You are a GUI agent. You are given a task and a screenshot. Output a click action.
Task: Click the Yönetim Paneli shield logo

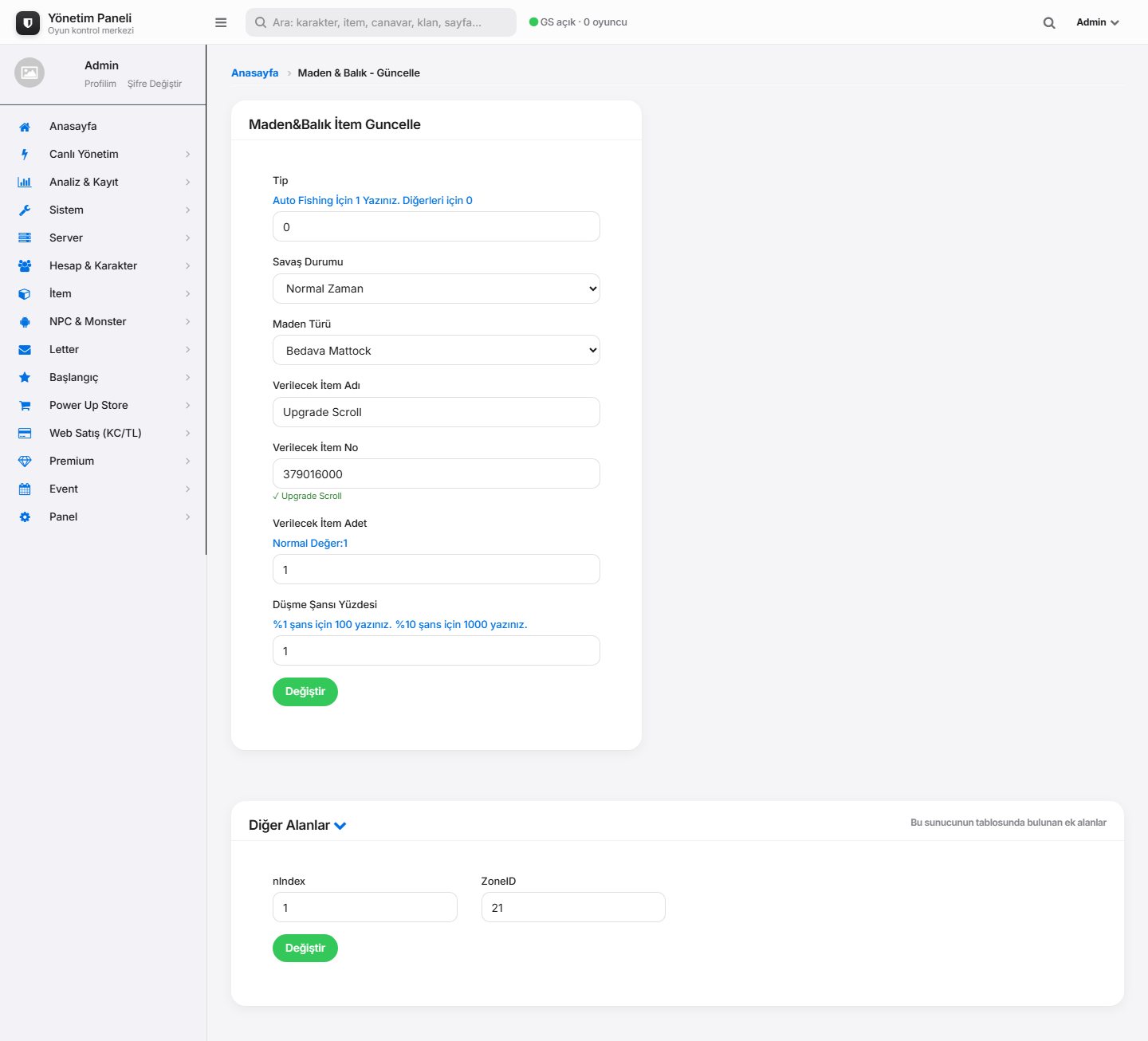(28, 23)
